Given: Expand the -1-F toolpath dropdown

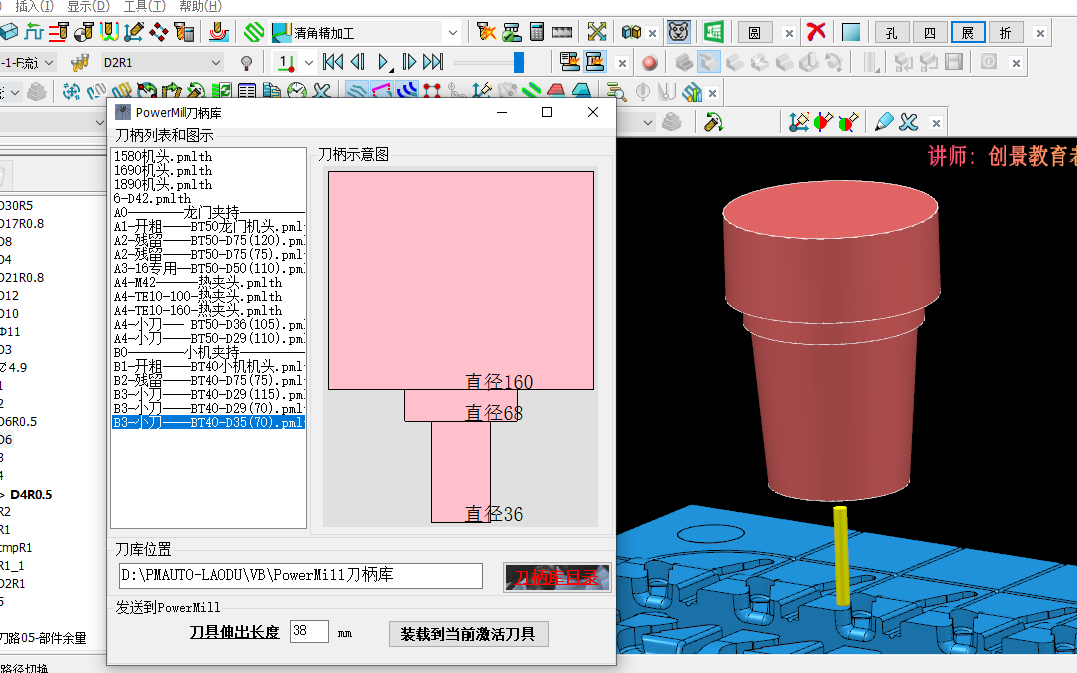Looking at the screenshot, I should (49, 62).
